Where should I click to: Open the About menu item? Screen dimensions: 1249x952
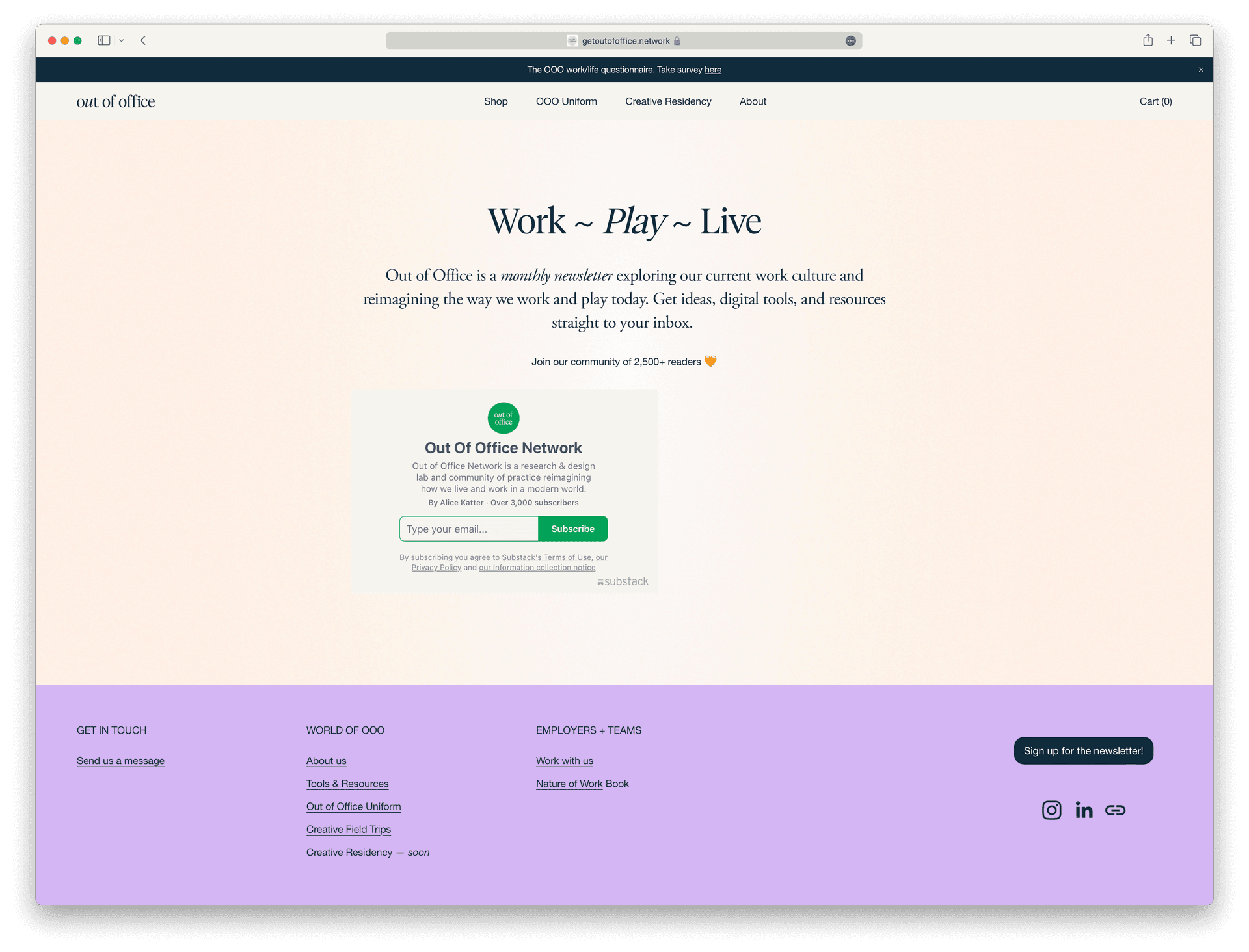pos(753,101)
